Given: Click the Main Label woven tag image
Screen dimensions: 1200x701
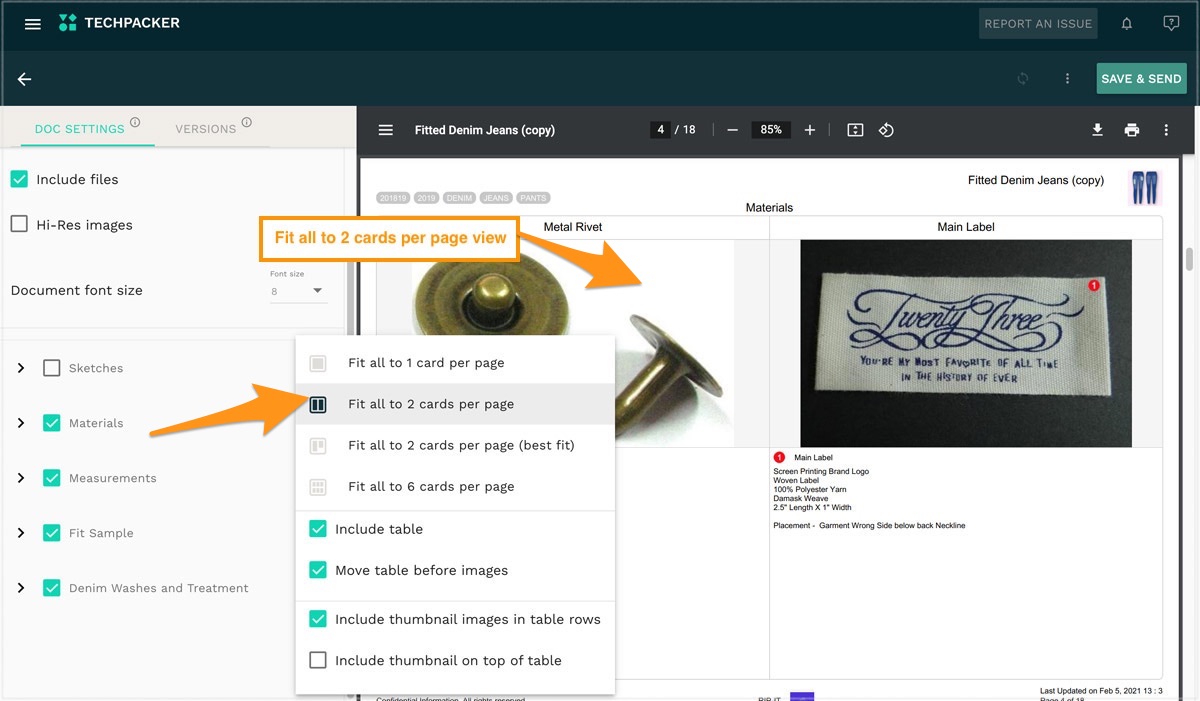Looking at the screenshot, I should point(966,343).
